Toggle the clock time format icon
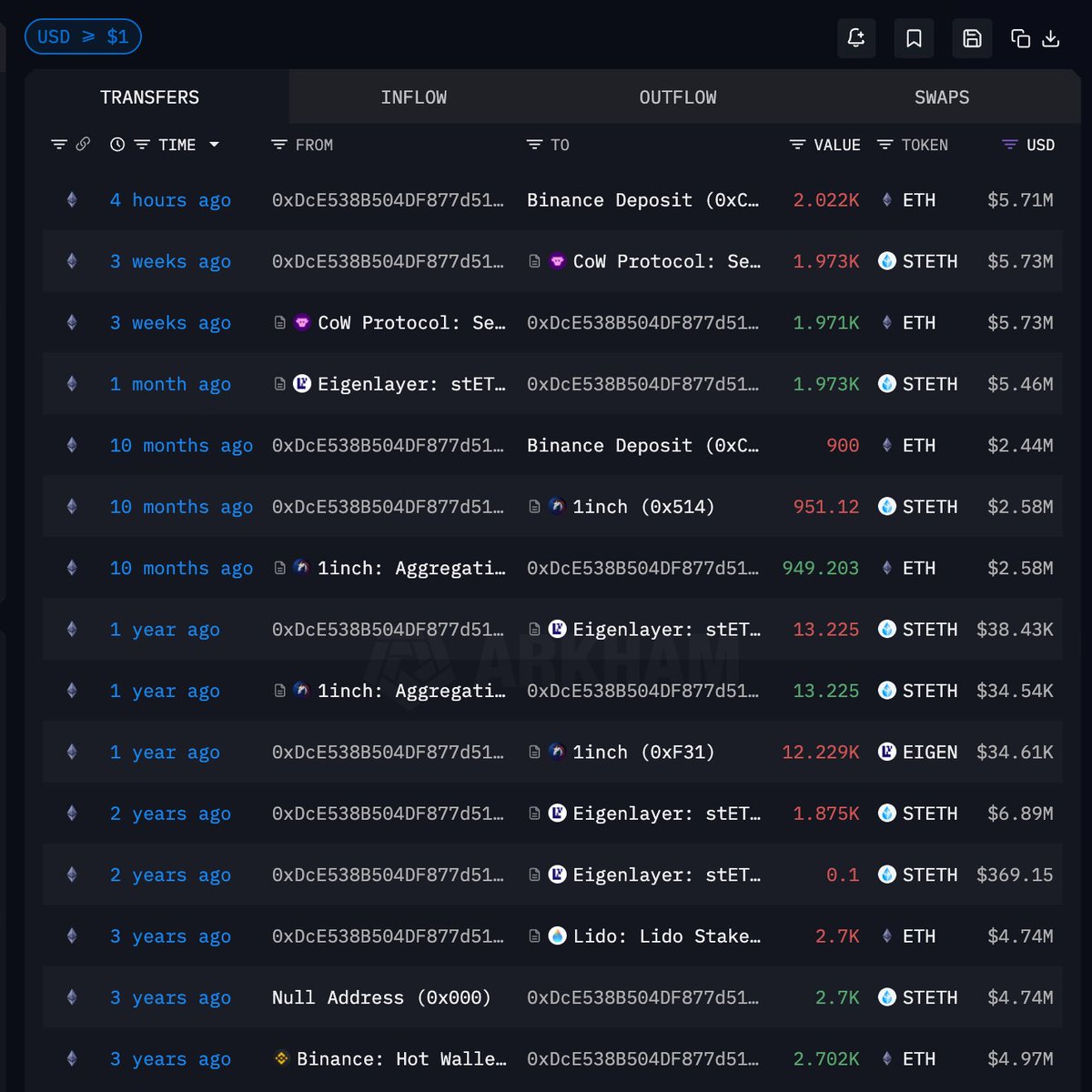Viewport: 1092px width, 1092px height. point(117,145)
